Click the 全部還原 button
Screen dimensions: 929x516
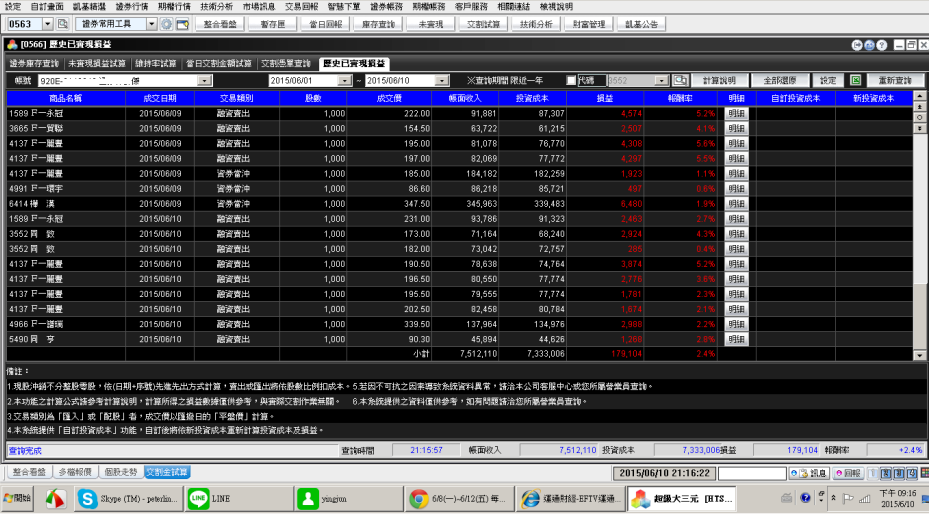point(778,80)
